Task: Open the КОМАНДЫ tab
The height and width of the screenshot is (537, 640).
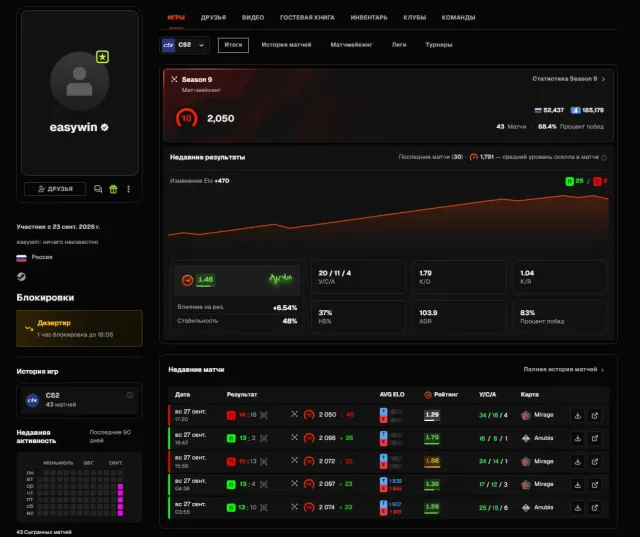Action: pos(458,18)
